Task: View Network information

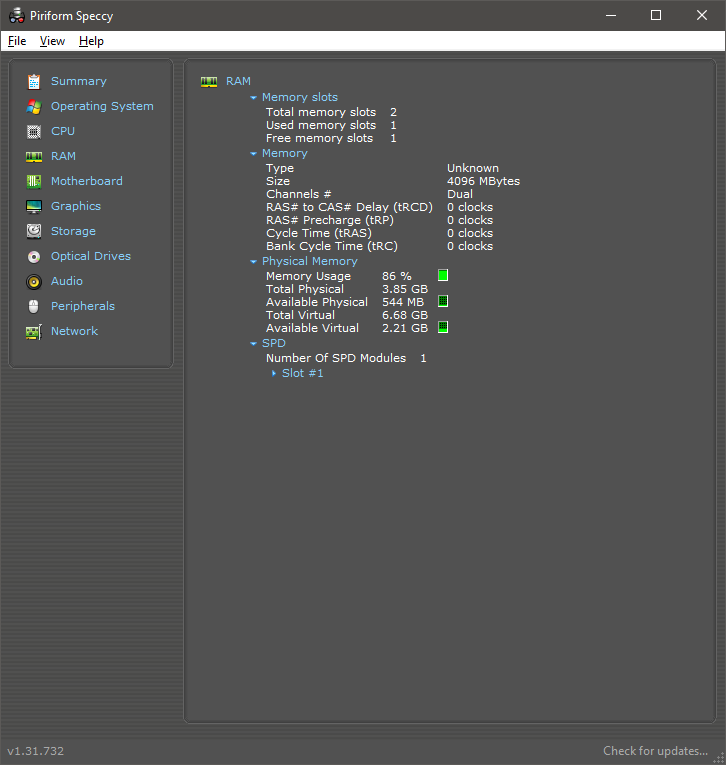Action: click(74, 331)
